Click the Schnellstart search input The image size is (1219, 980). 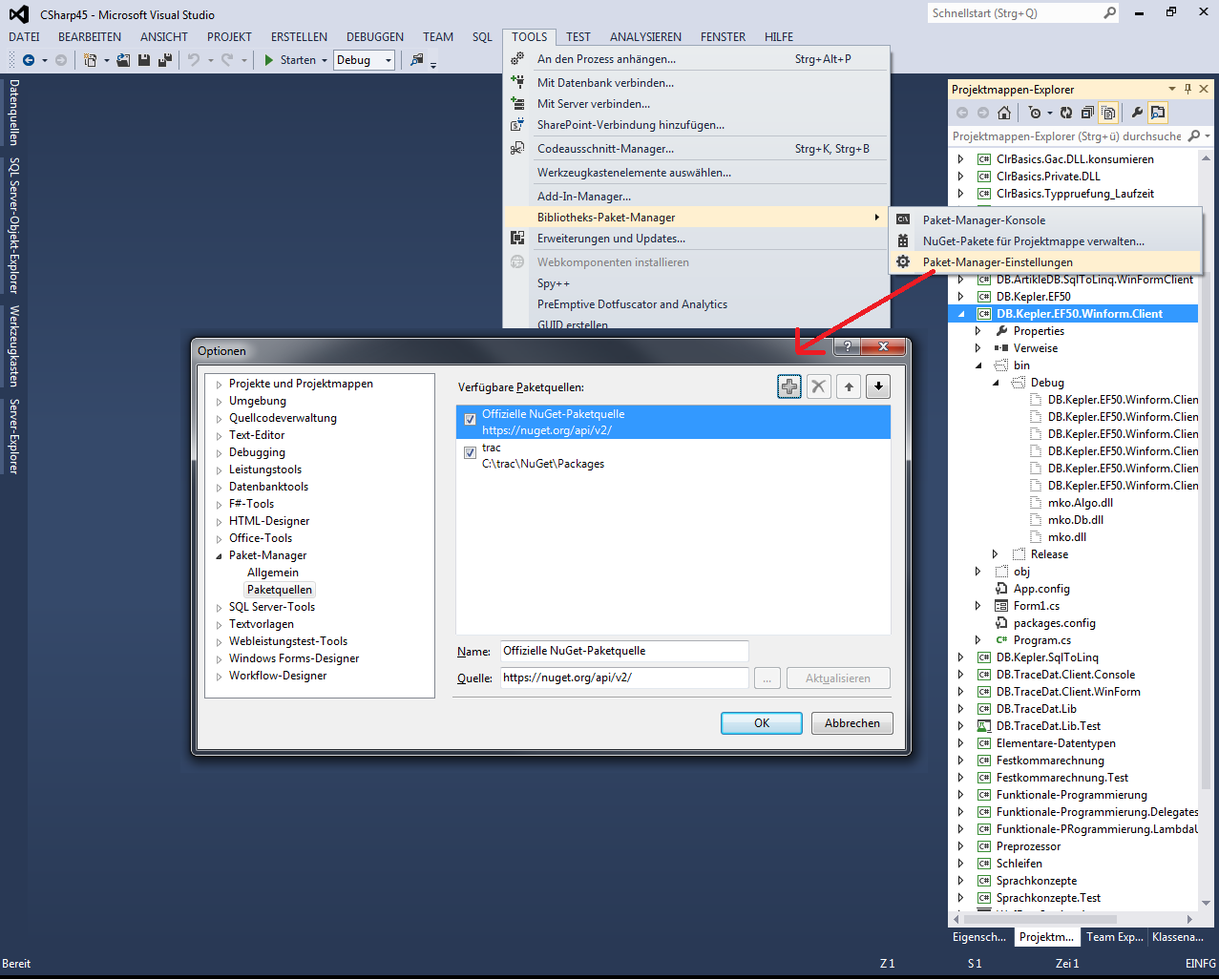tap(1015, 13)
